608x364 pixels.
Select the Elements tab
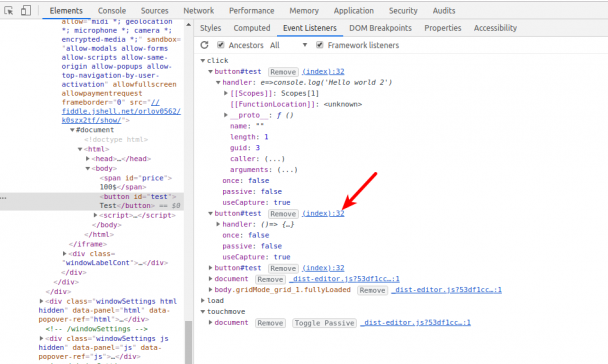click(66, 11)
